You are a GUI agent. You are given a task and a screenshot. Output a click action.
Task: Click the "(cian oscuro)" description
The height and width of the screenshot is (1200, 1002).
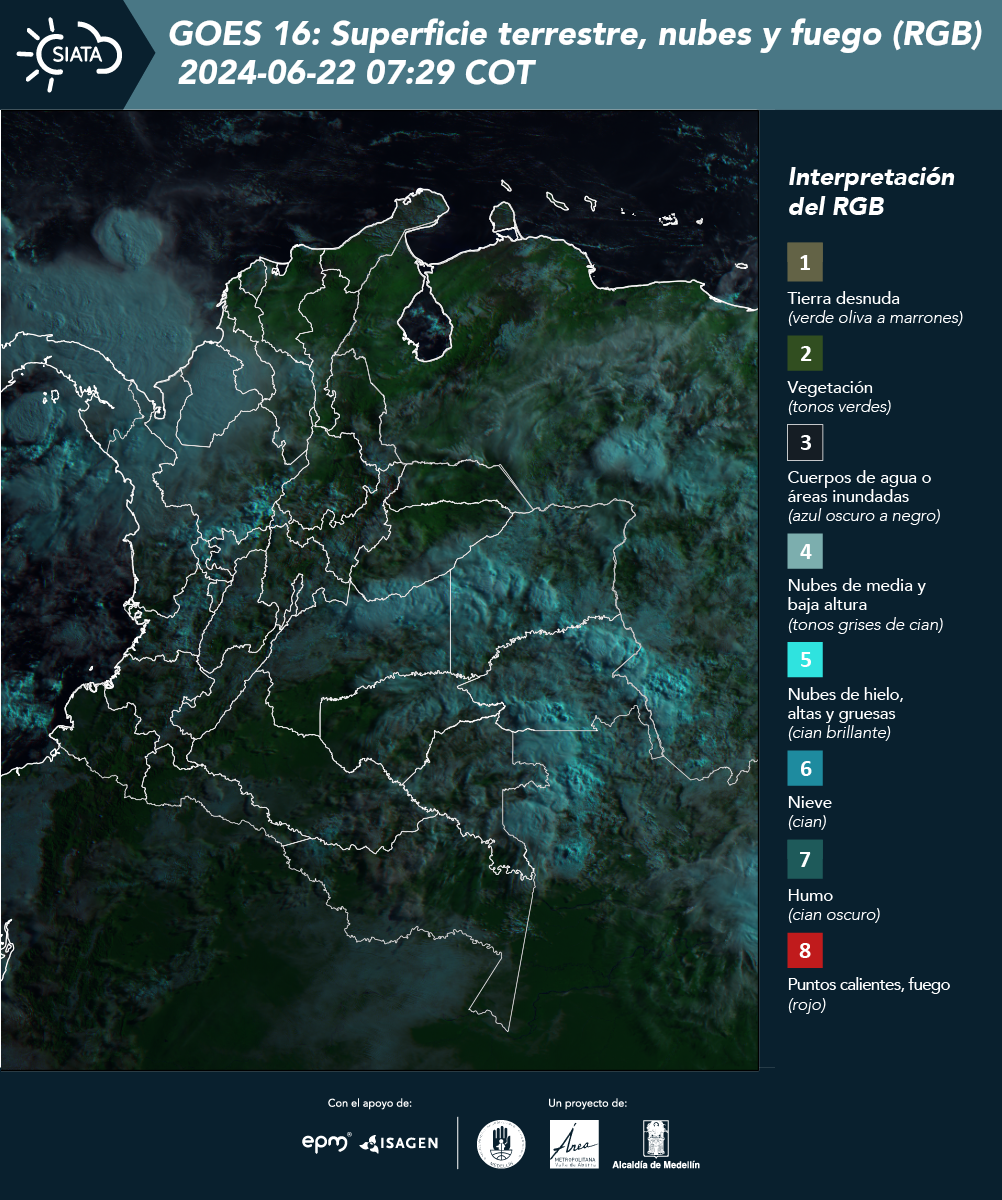[834, 915]
